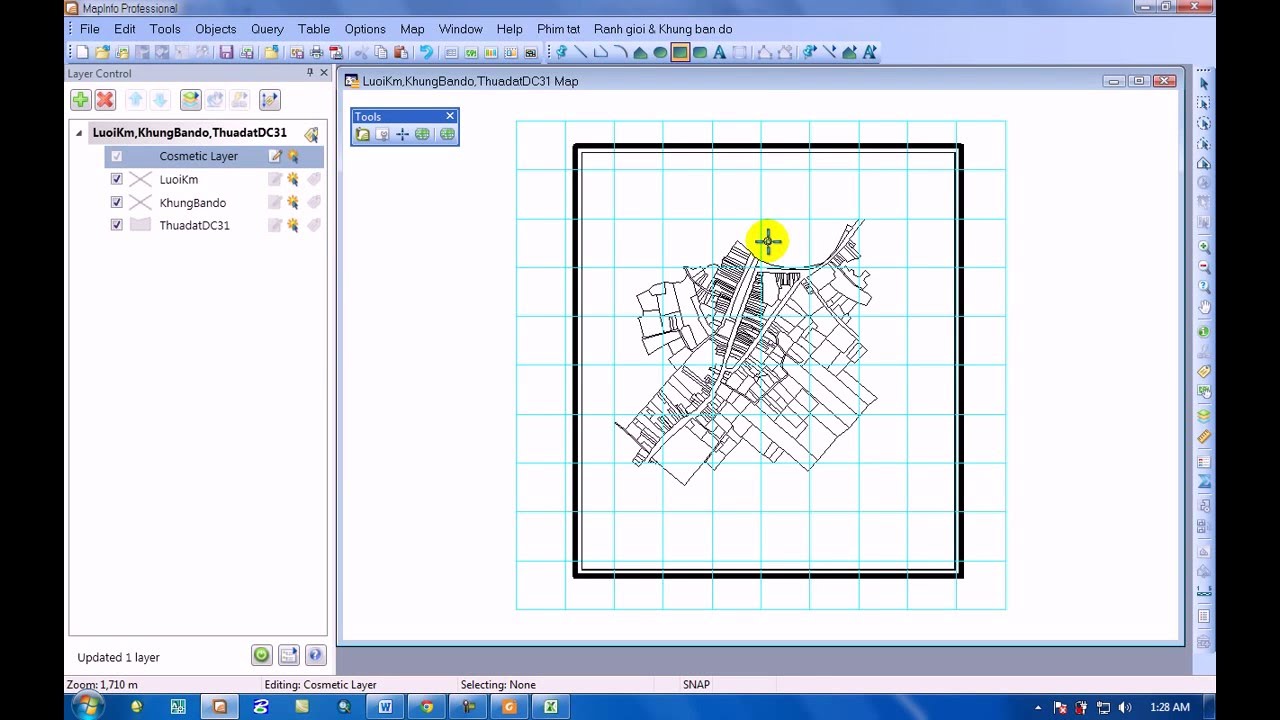Open the Layer Properties stack icon

coord(190,99)
